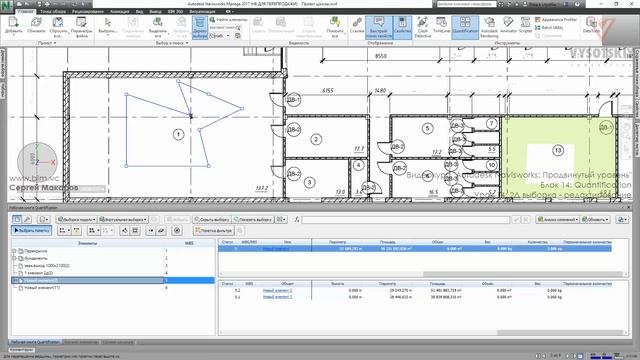
Task: Open the Анимация ribbon tab
Action: [120, 11]
